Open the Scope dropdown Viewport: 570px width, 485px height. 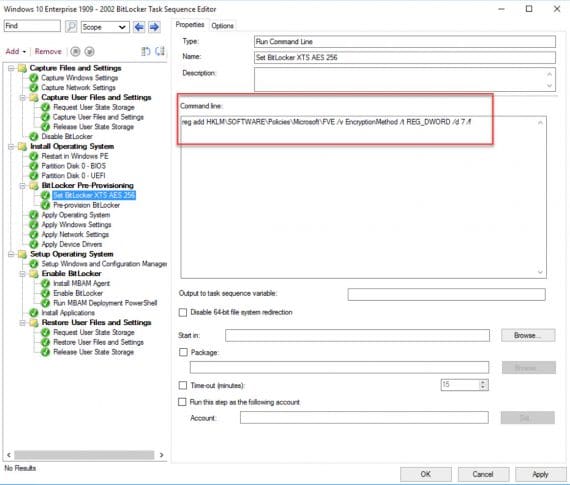pos(105,27)
